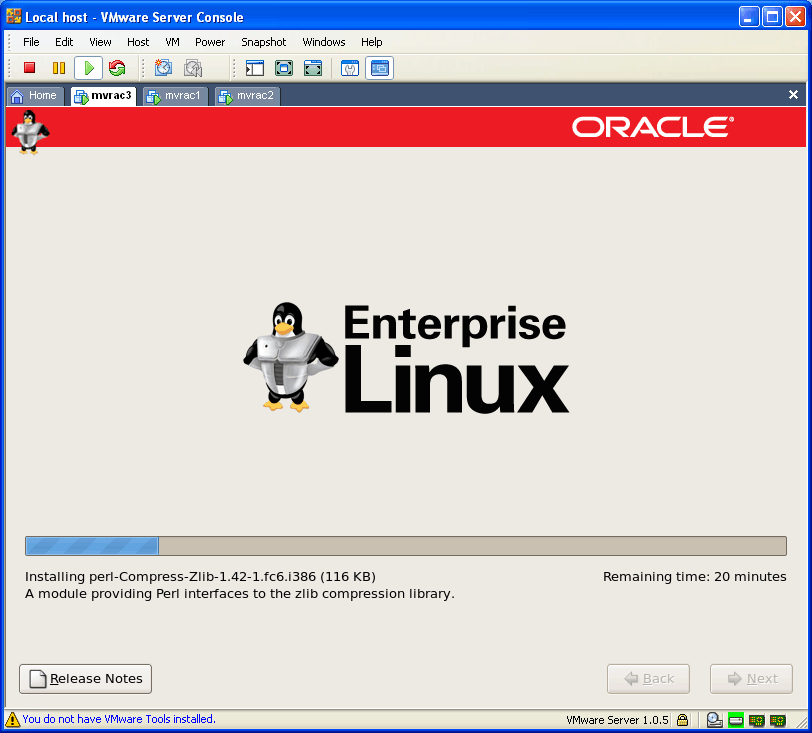Click the Console view toolbar icon

pos(379,68)
